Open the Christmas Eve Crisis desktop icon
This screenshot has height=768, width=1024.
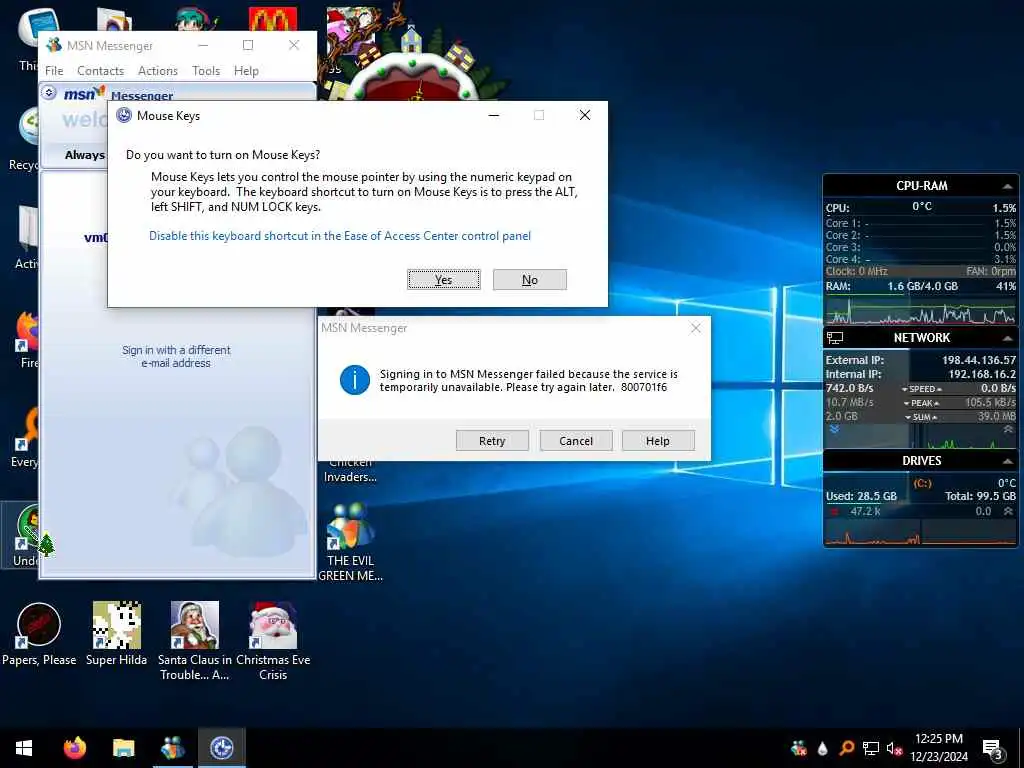pos(273,641)
